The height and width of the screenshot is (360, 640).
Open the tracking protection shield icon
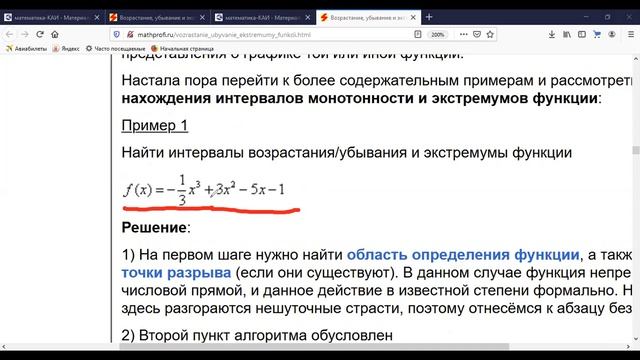117,35
